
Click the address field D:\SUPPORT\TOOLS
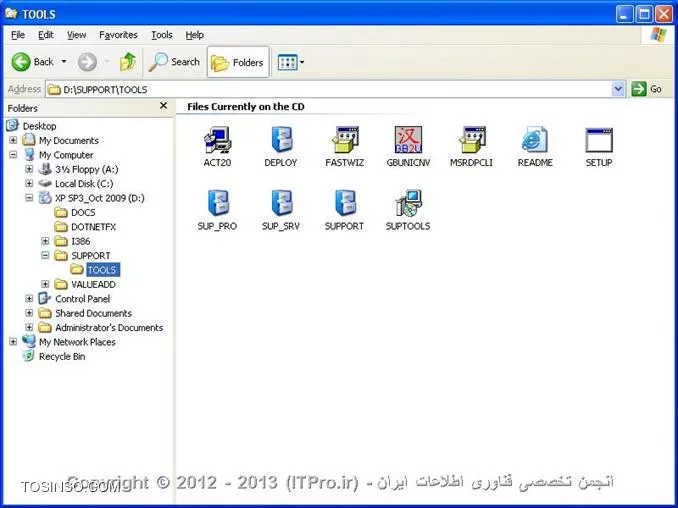pyautogui.click(x=329, y=89)
